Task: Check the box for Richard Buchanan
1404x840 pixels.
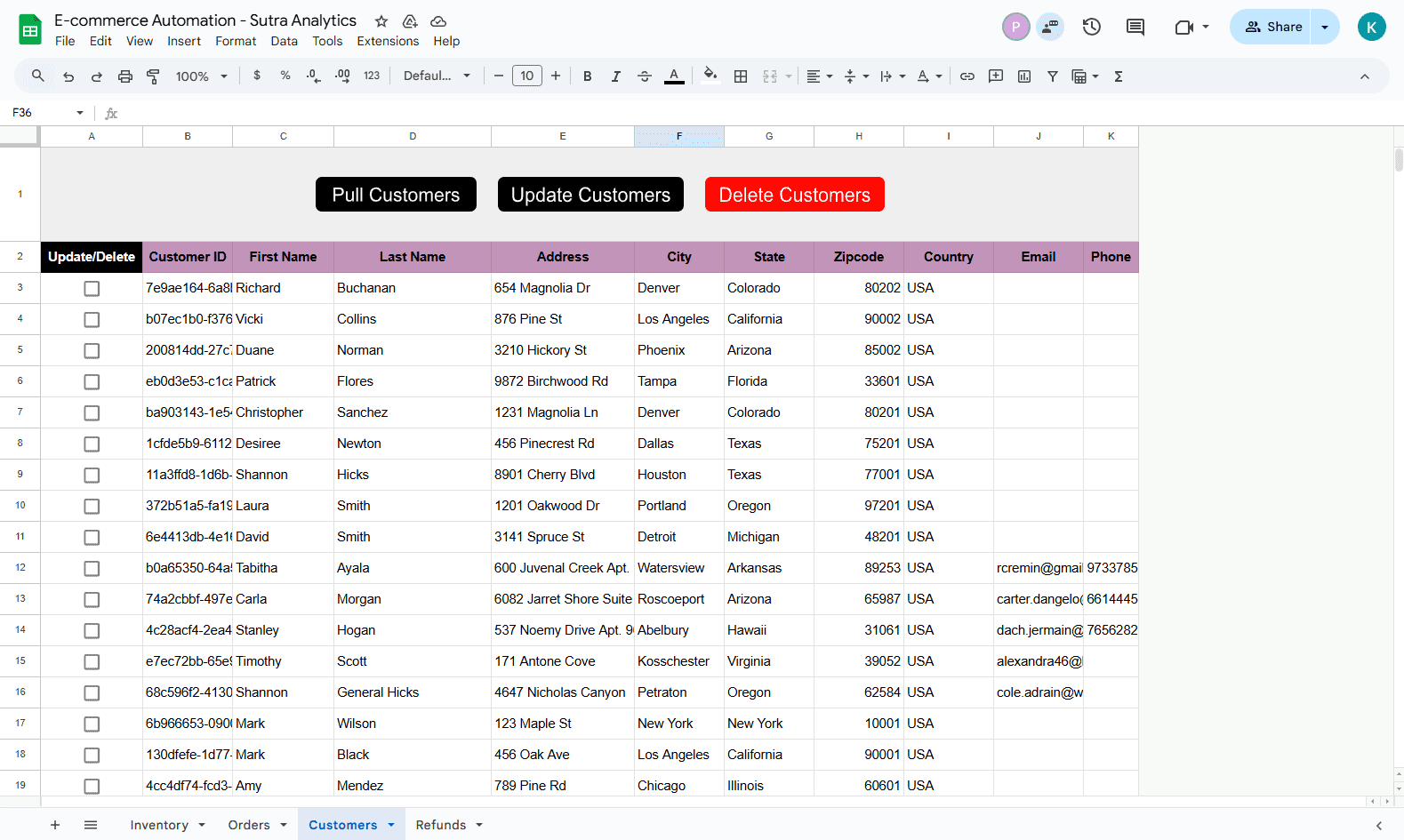Action: coord(92,289)
